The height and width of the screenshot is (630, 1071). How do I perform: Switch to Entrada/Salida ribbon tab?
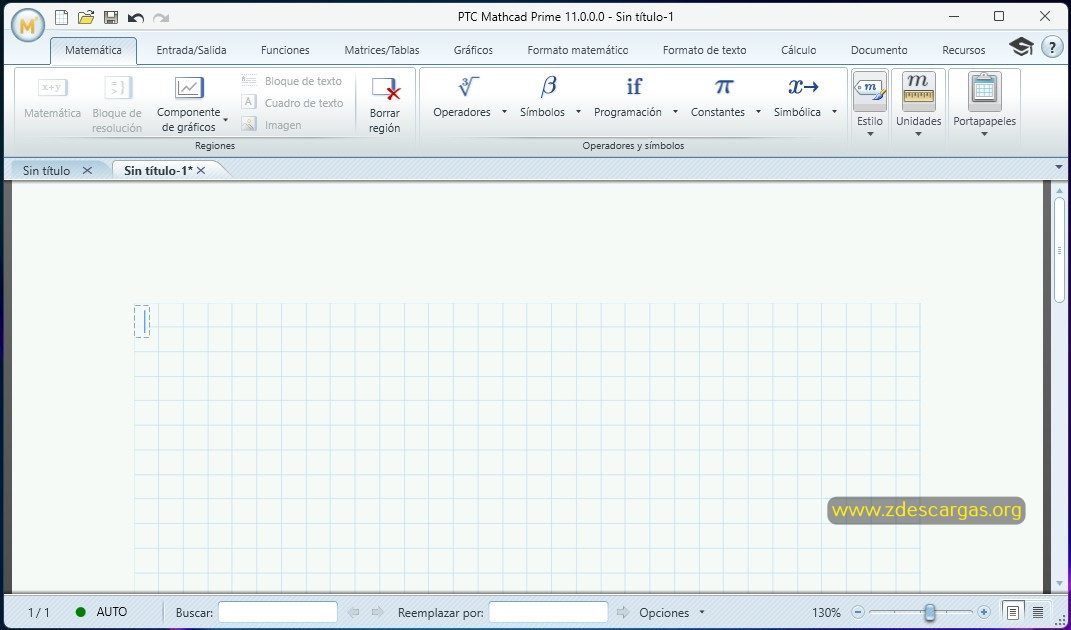[x=191, y=50]
